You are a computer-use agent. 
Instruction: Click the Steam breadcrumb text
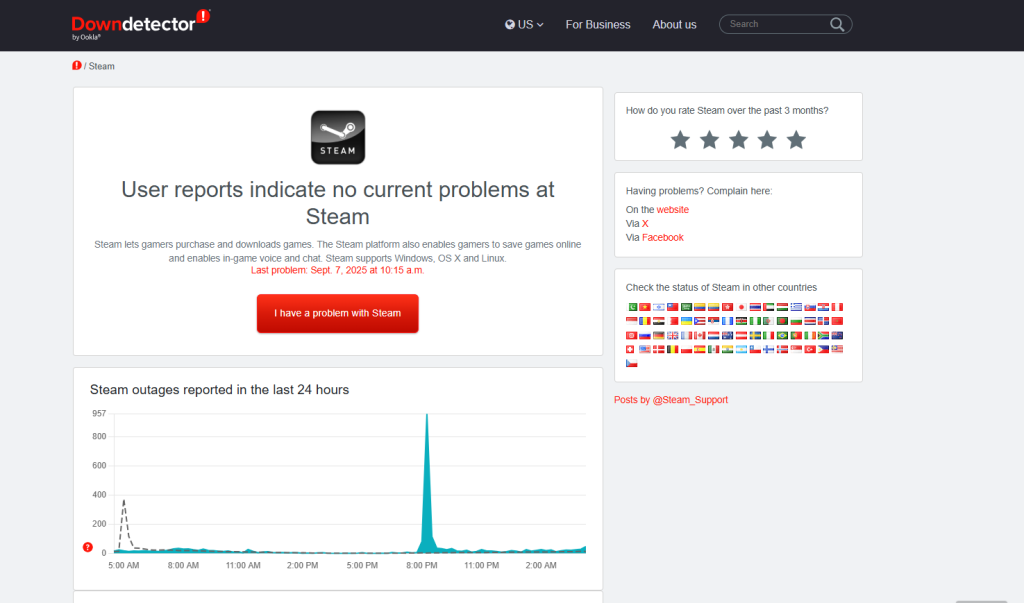101,66
